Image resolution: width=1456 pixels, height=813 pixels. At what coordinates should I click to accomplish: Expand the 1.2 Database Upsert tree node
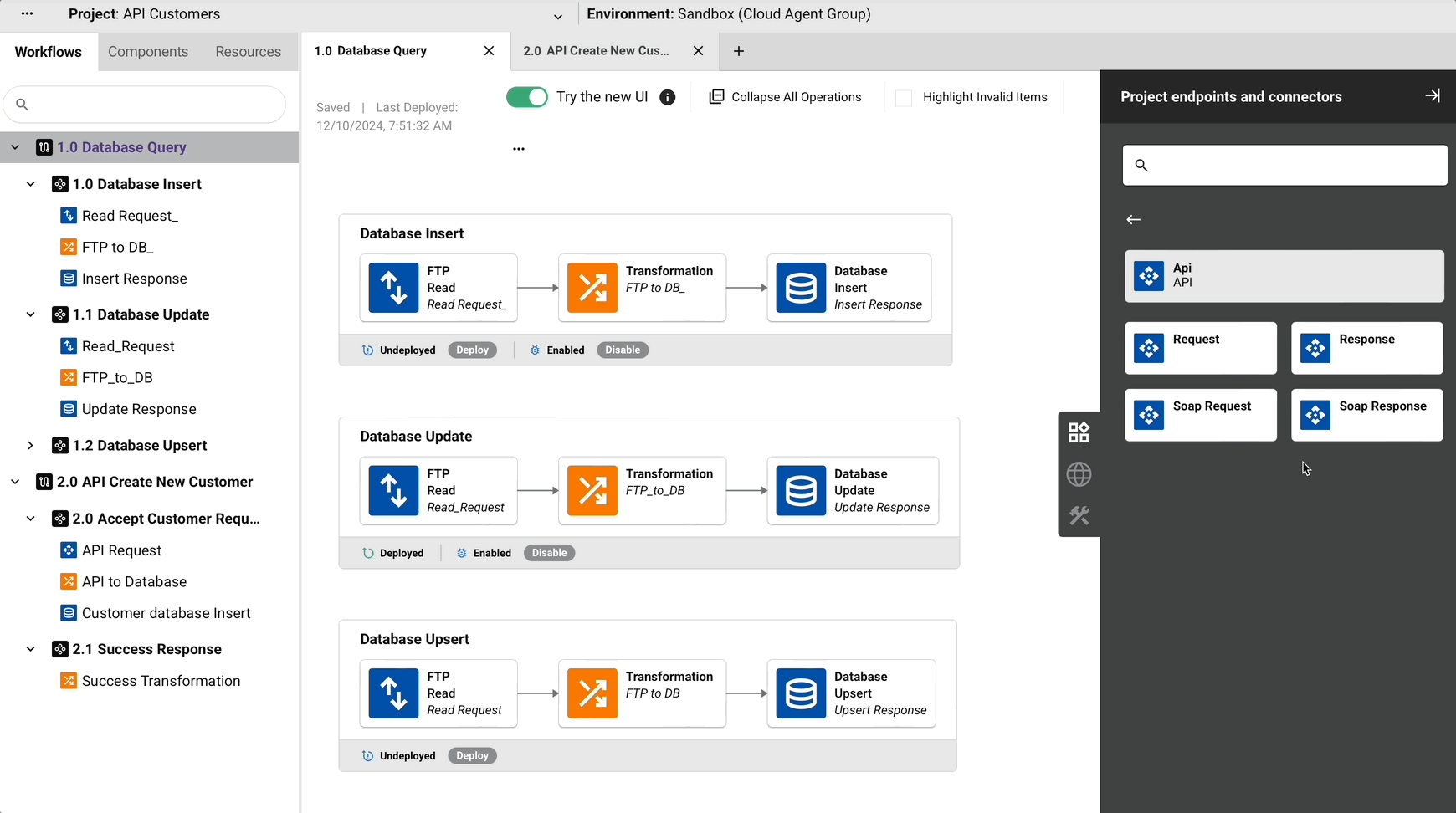pos(31,446)
